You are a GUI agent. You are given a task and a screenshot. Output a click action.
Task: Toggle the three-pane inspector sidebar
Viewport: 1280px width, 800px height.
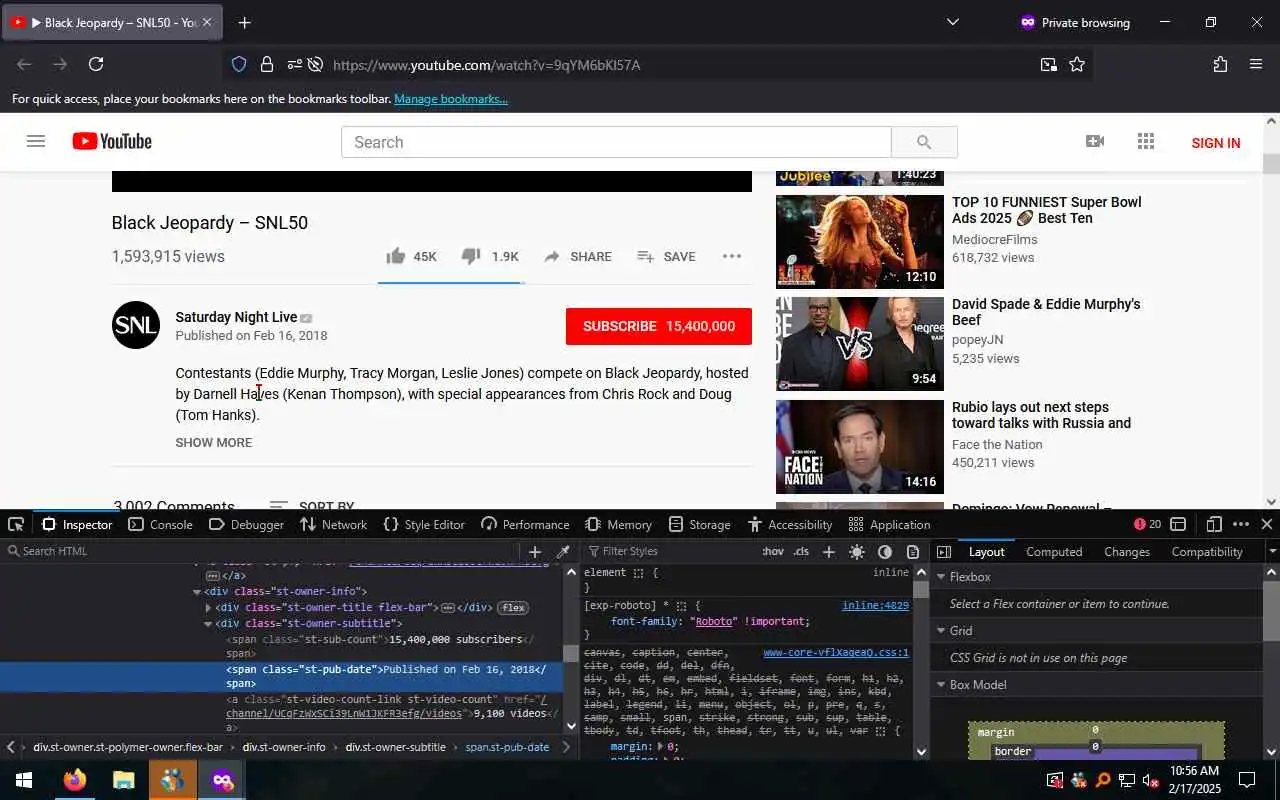click(943, 551)
